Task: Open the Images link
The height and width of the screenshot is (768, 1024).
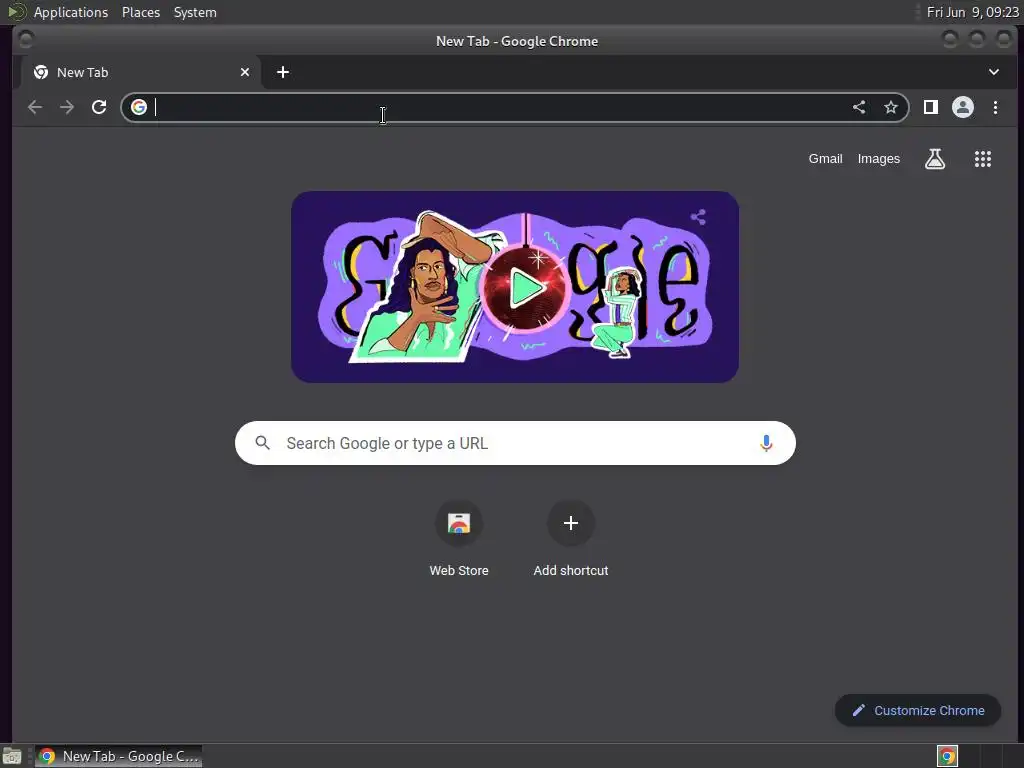Action: coord(878,159)
